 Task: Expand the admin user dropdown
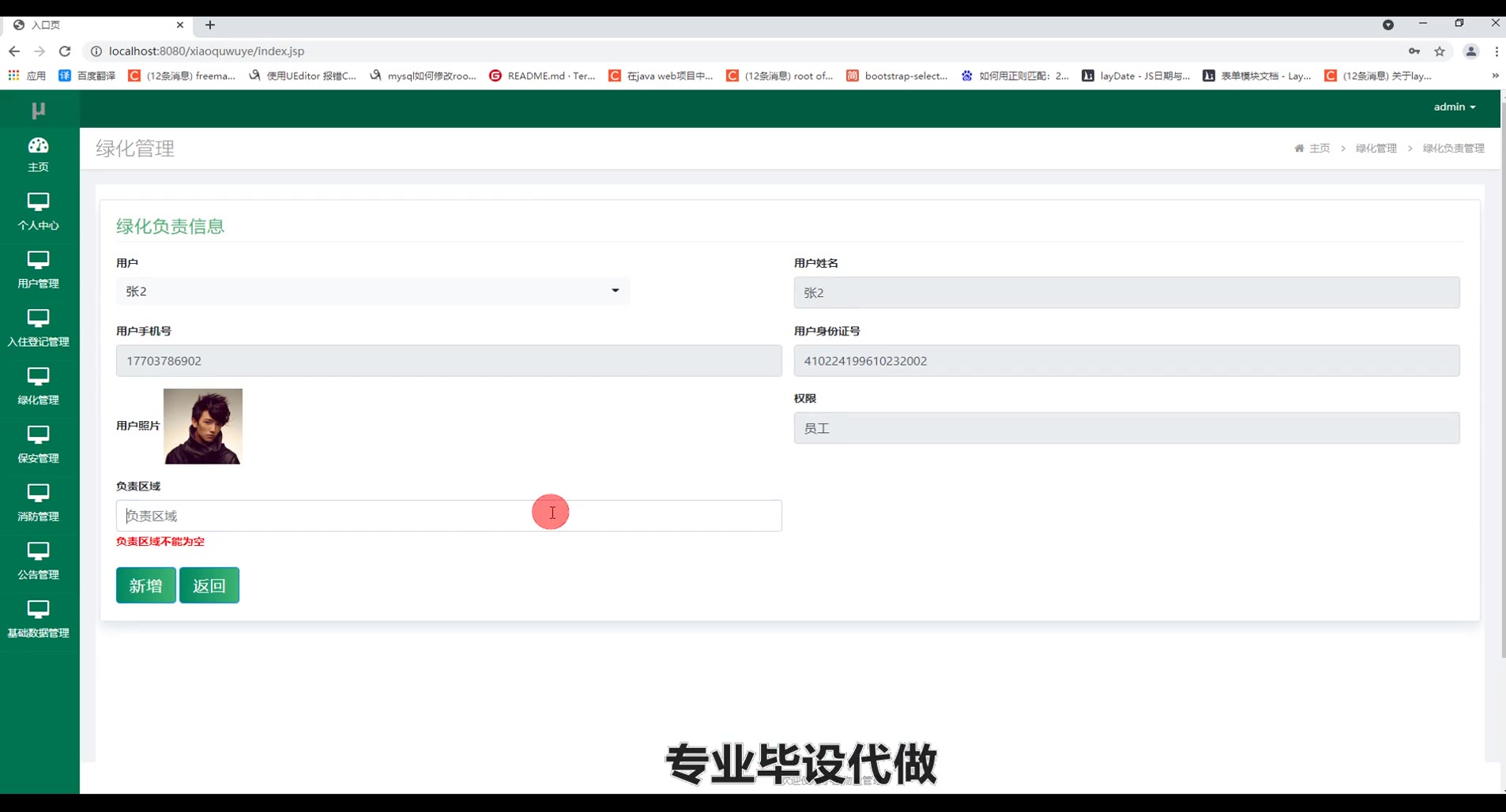tap(1455, 107)
